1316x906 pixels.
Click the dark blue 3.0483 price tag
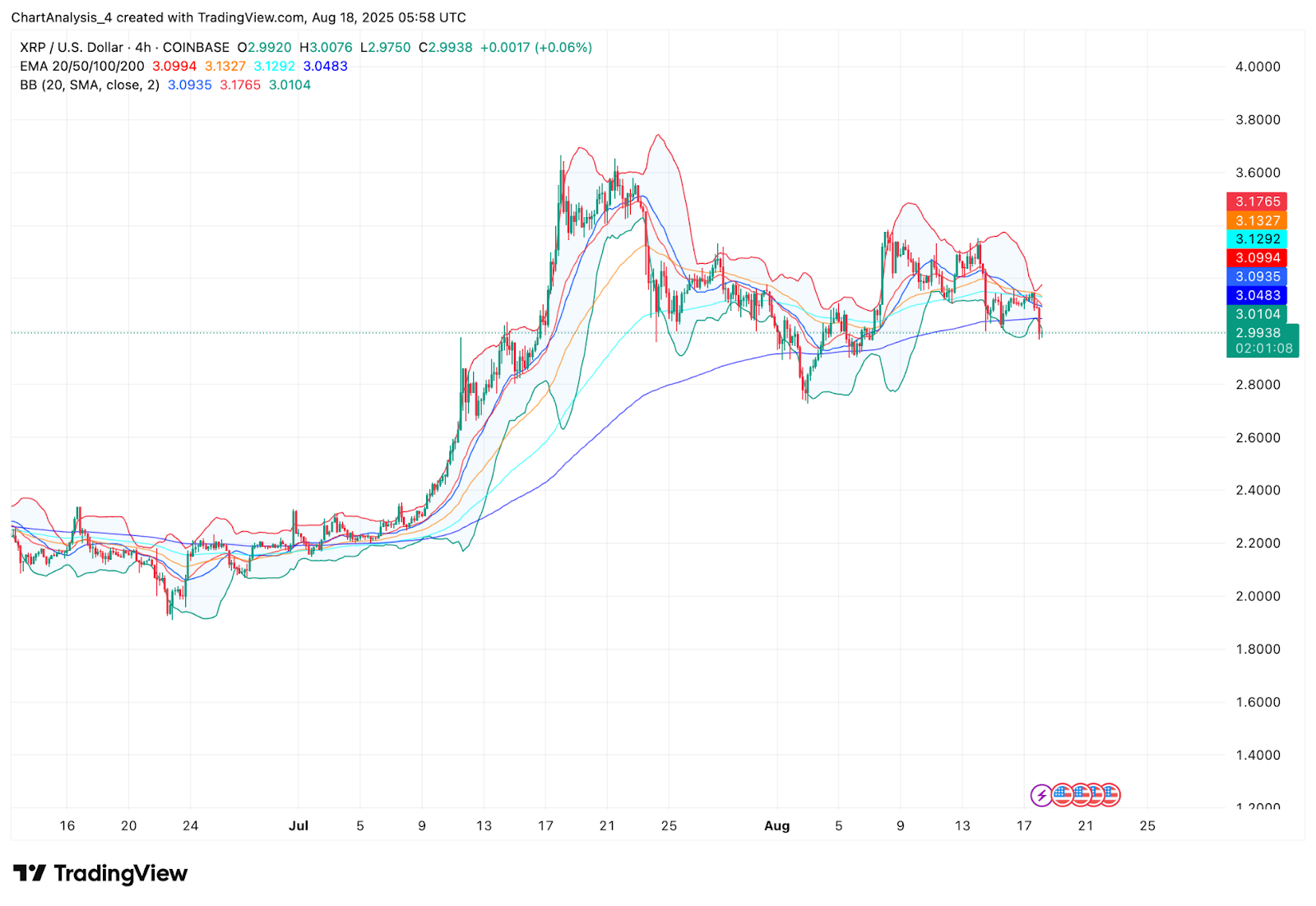coord(1258,295)
